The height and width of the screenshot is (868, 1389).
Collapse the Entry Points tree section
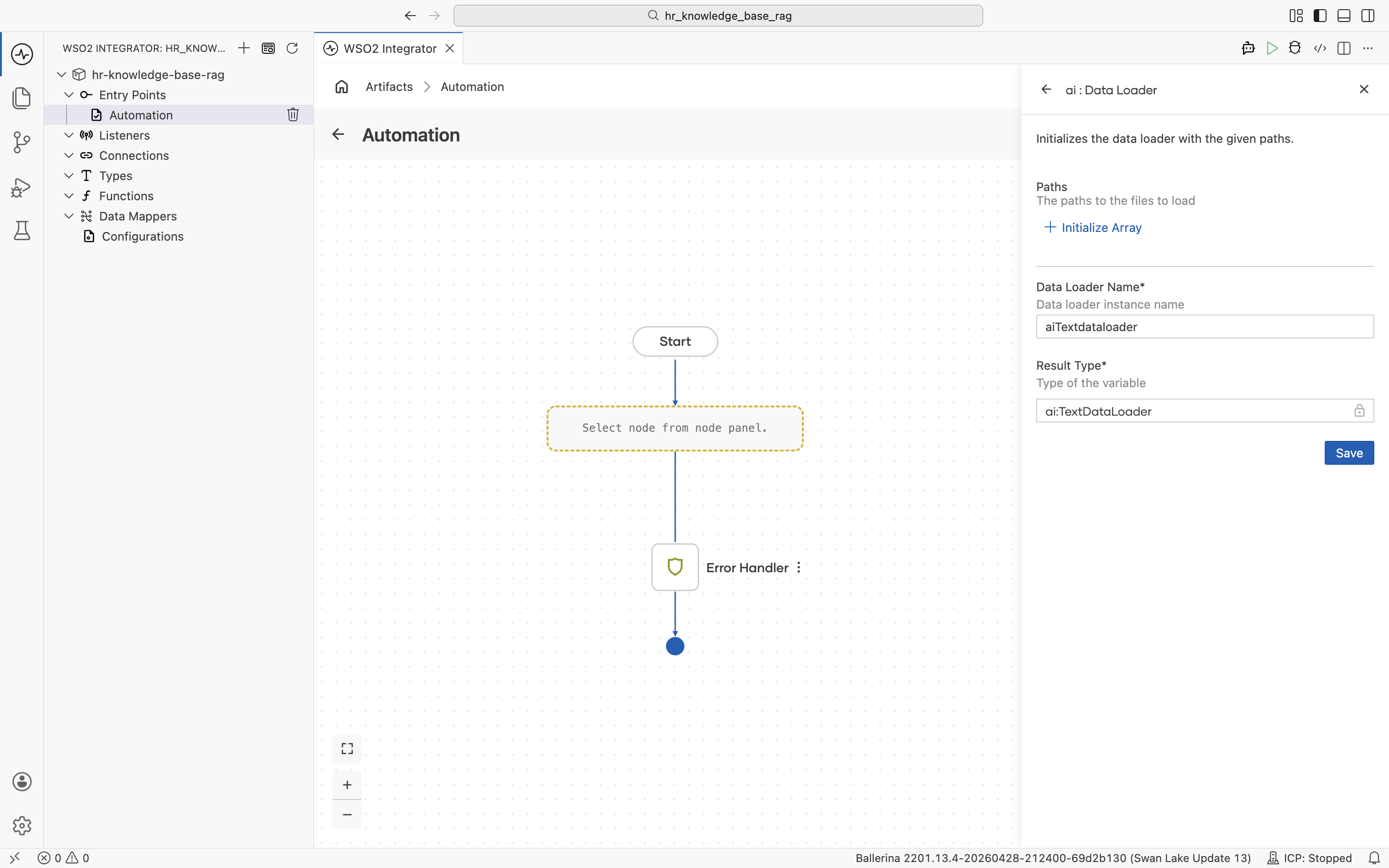(69, 95)
